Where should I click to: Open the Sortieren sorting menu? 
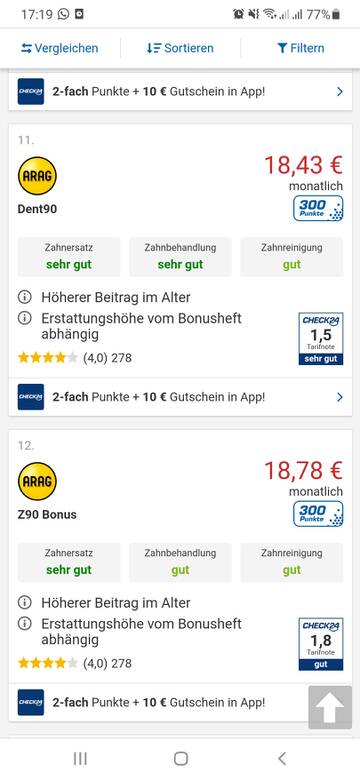[x=180, y=48]
